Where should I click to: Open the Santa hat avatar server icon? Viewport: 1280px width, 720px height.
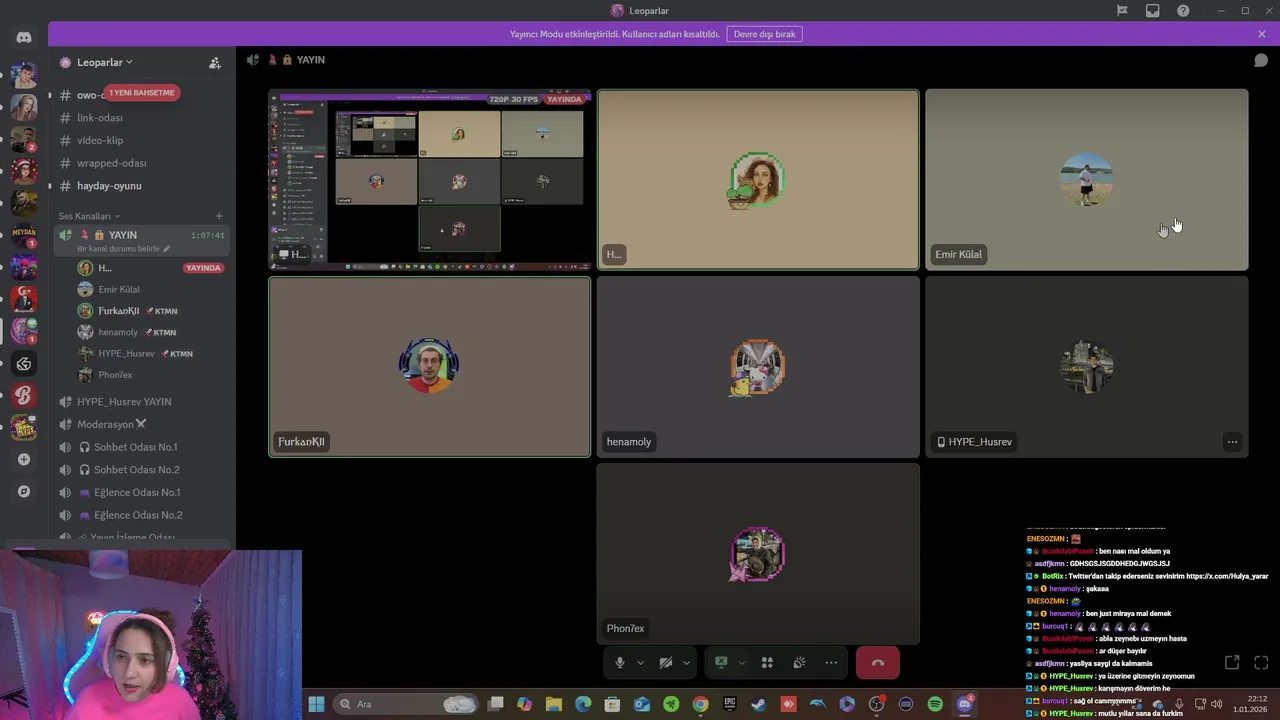[24, 171]
